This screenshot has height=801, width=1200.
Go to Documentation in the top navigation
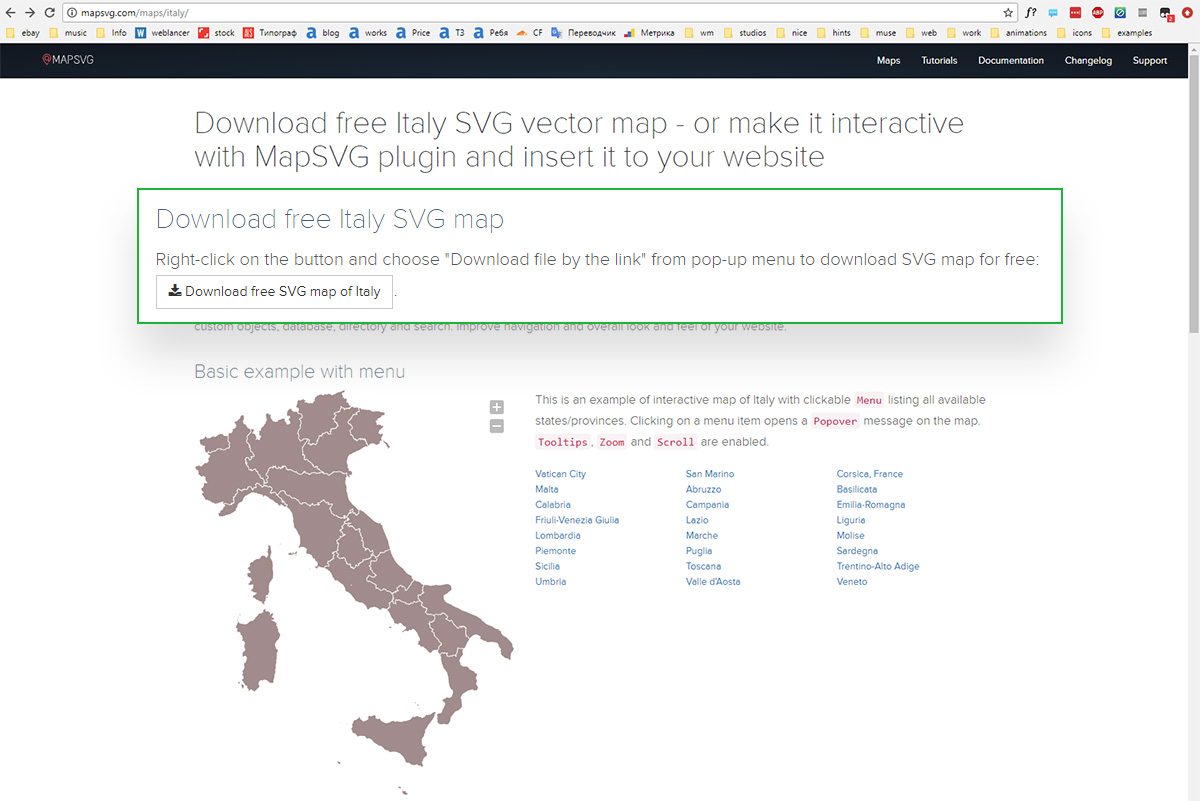(x=1010, y=60)
